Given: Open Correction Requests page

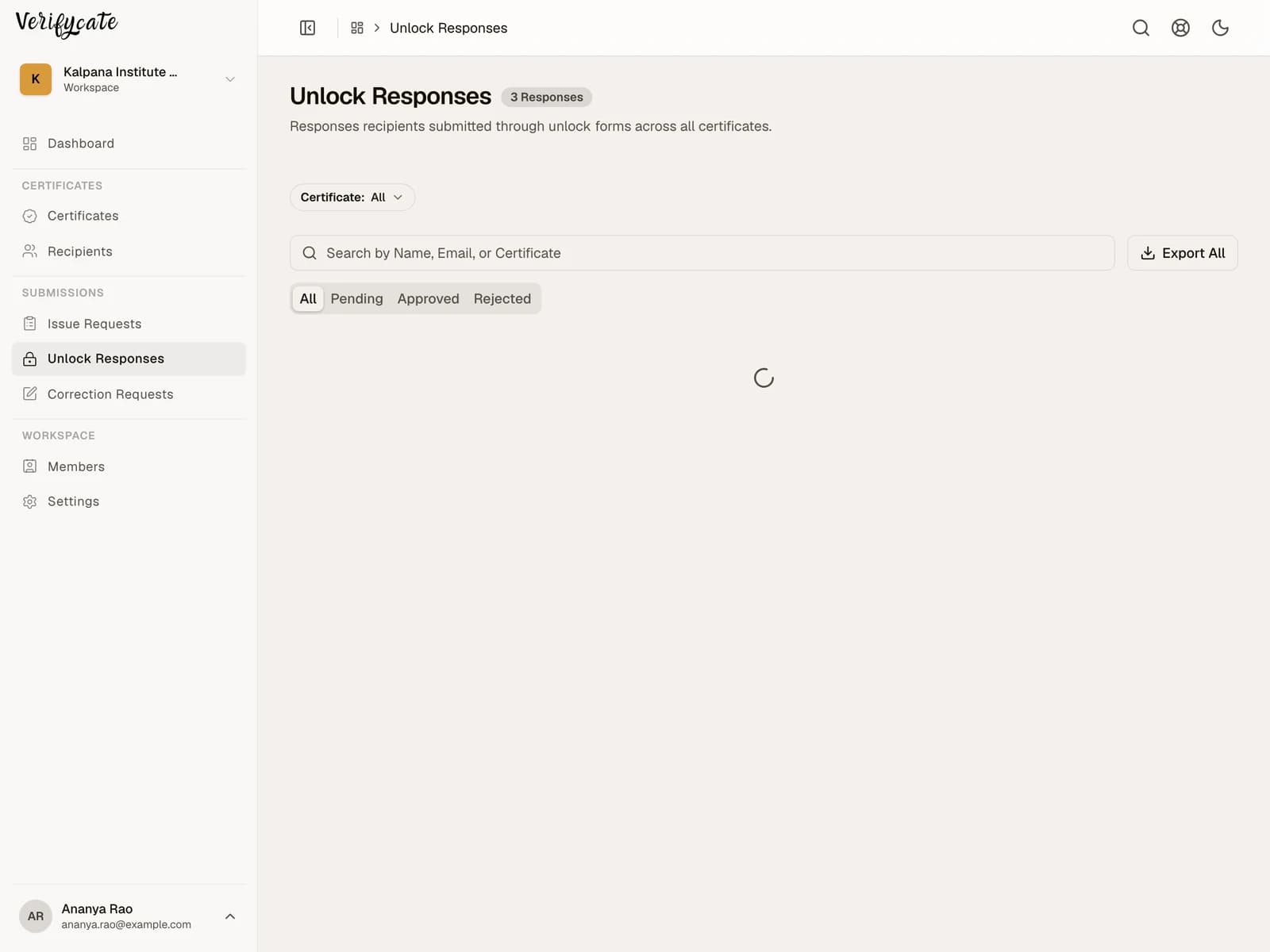Looking at the screenshot, I should point(129,394).
